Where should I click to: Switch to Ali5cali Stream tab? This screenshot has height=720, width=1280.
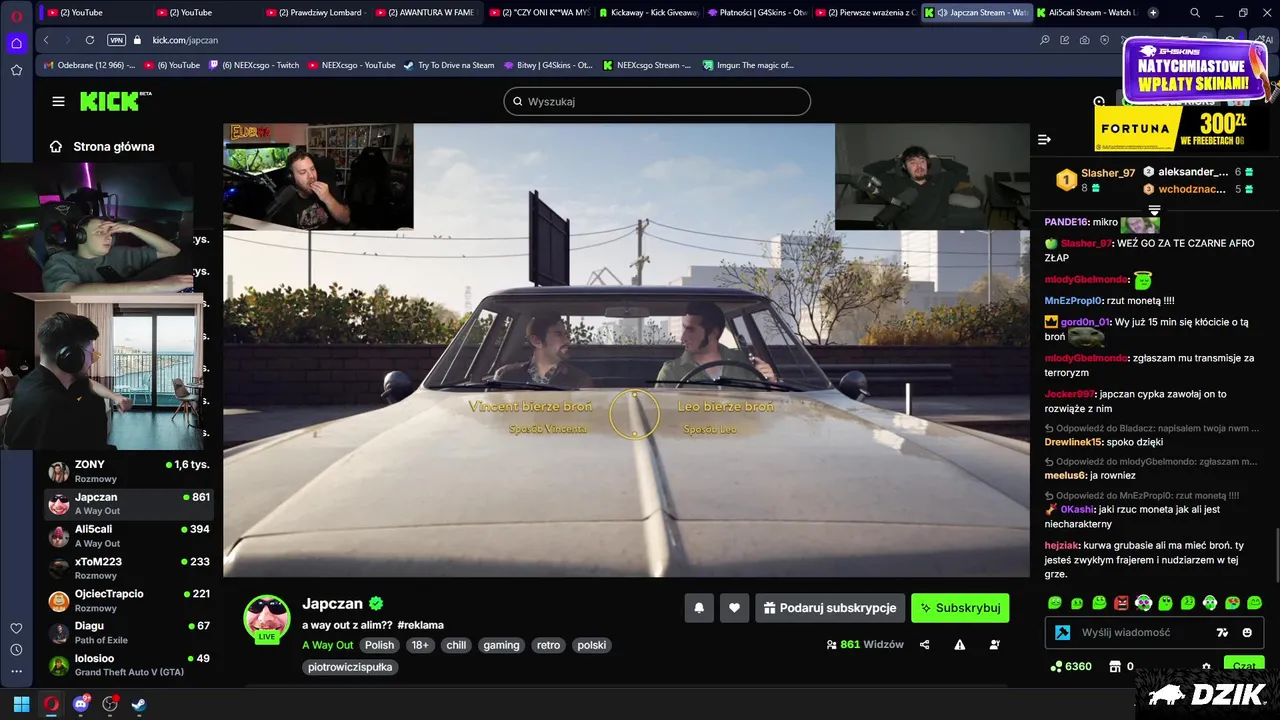click(x=1086, y=12)
